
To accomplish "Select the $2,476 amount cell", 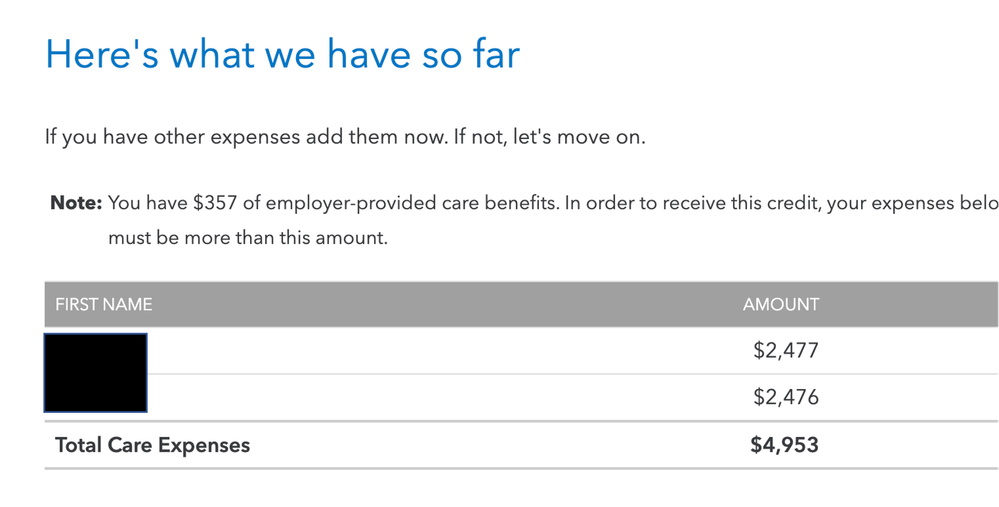I will 786,397.
